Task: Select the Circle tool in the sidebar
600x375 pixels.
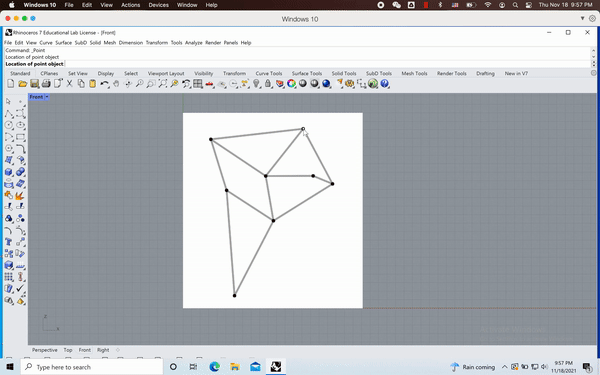Action: pyautogui.click(x=8, y=125)
